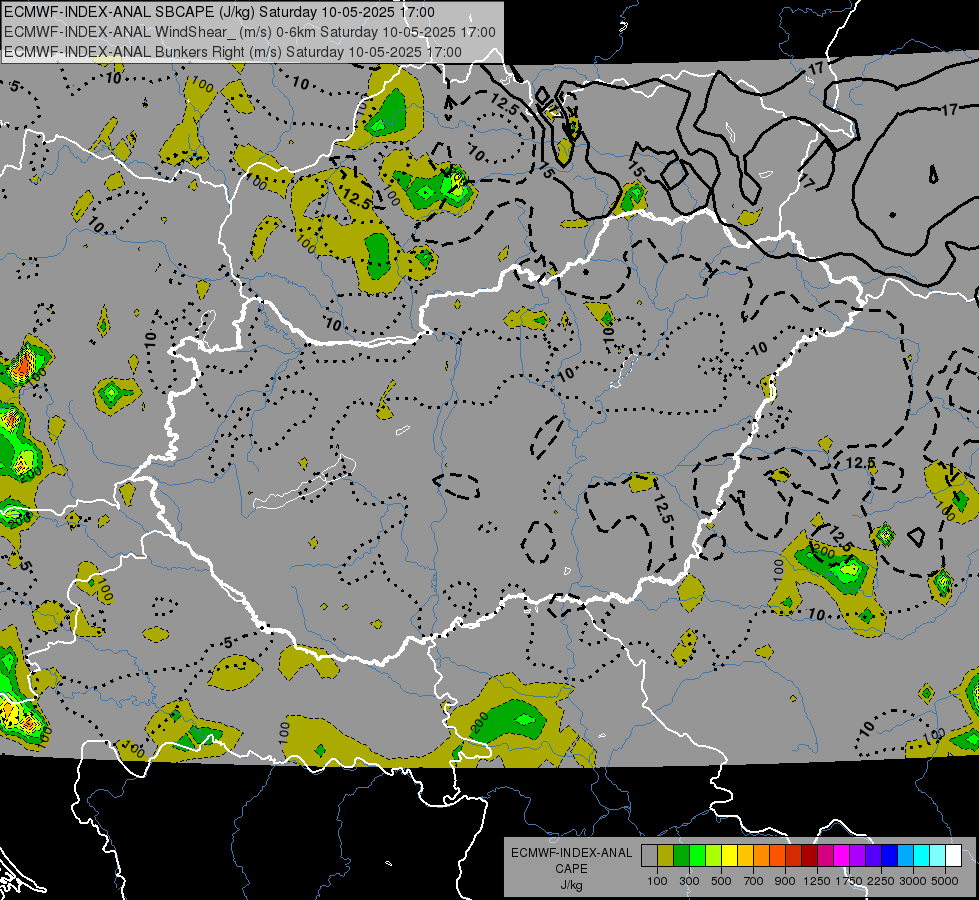This screenshot has width=979, height=900.
Task: Click the sky blue legend swatch
Action: point(905,856)
